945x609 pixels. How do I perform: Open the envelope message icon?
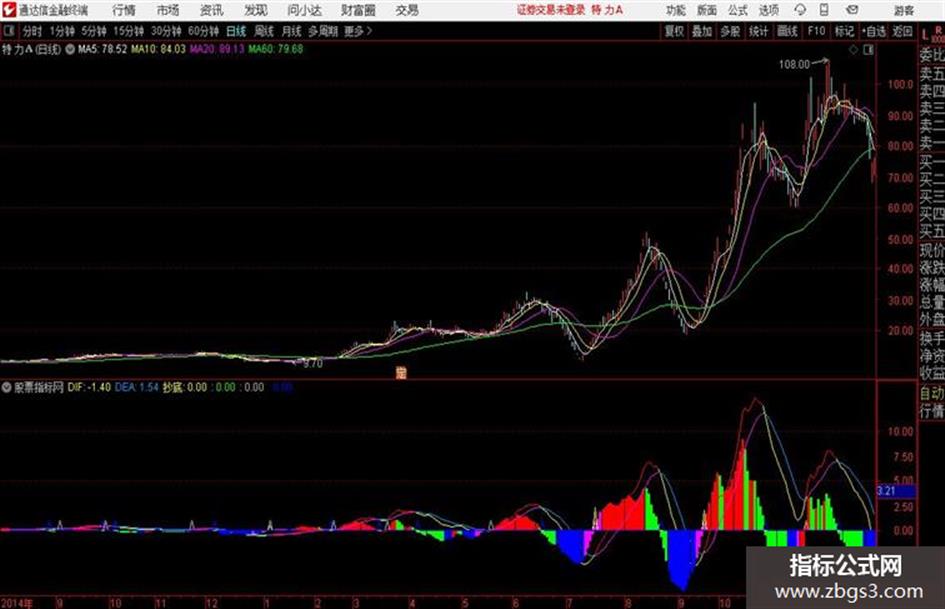(x=852, y=10)
